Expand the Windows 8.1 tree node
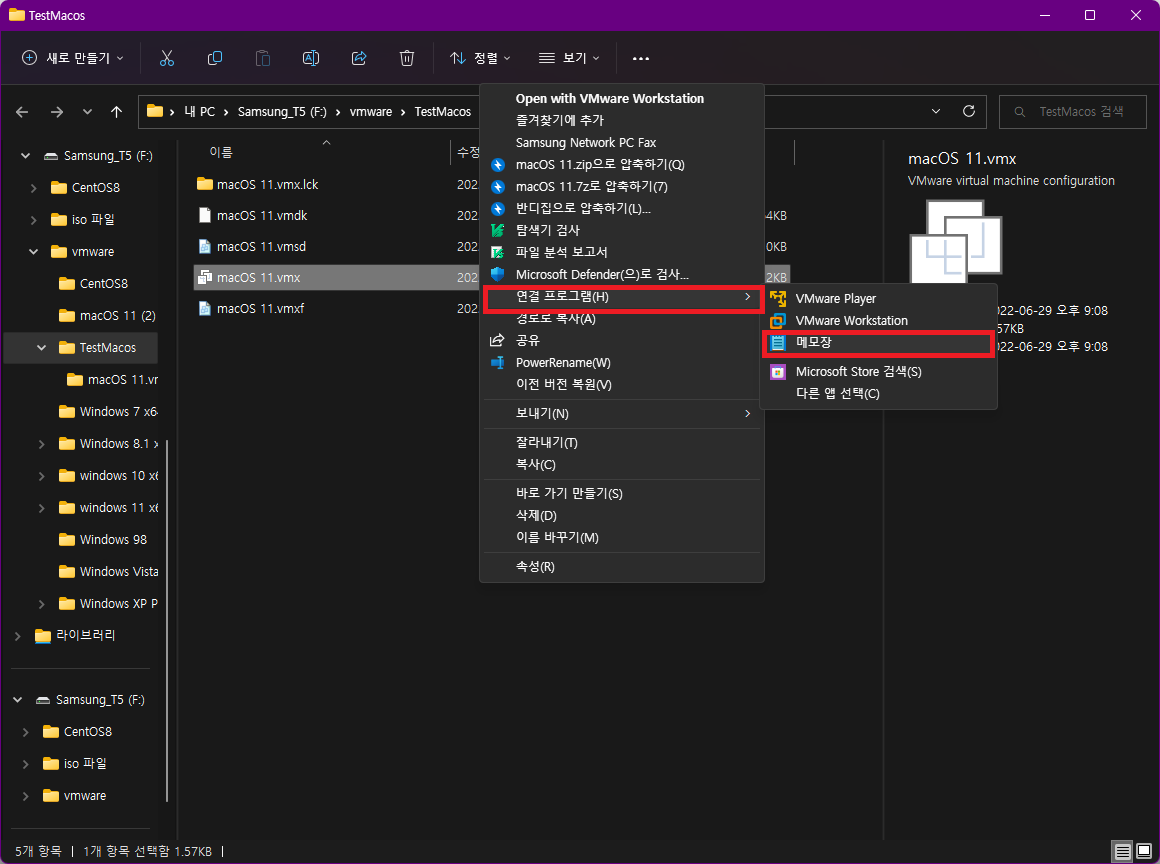The image size is (1160, 864). [41, 444]
